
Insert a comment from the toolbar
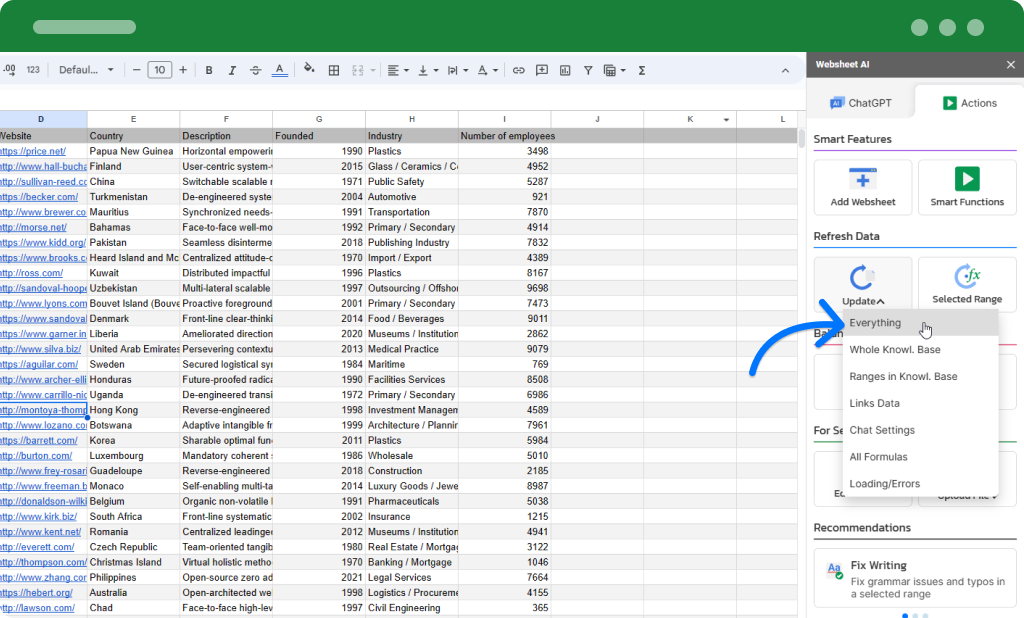[x=542, y=70]
